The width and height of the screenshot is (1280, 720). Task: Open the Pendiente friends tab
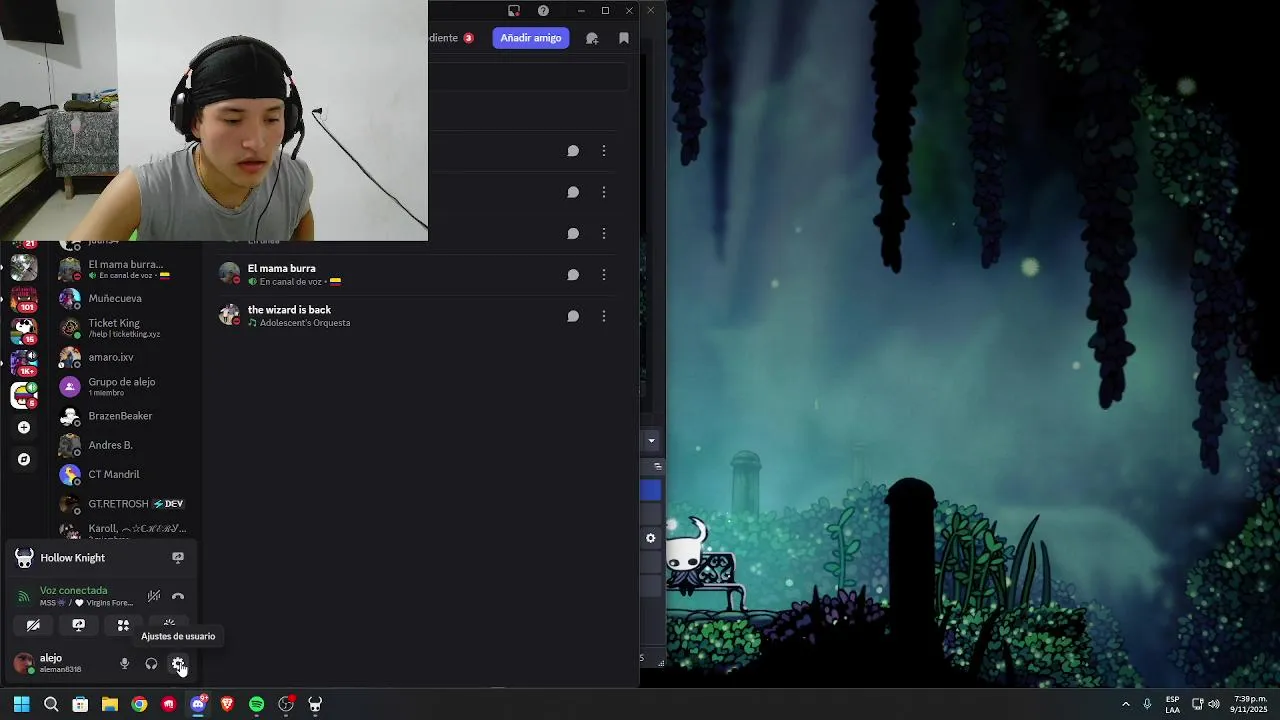450,38
